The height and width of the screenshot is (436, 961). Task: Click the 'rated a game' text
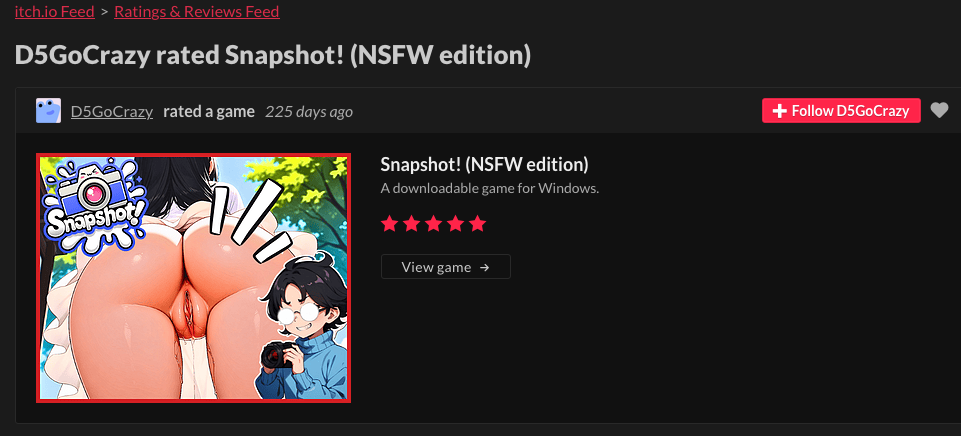(208, 111)
